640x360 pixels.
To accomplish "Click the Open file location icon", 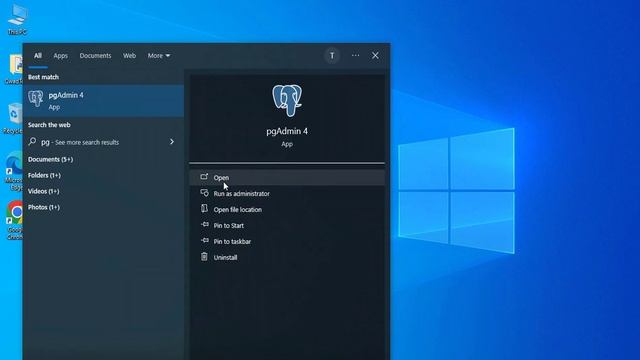I will [204, 208].
